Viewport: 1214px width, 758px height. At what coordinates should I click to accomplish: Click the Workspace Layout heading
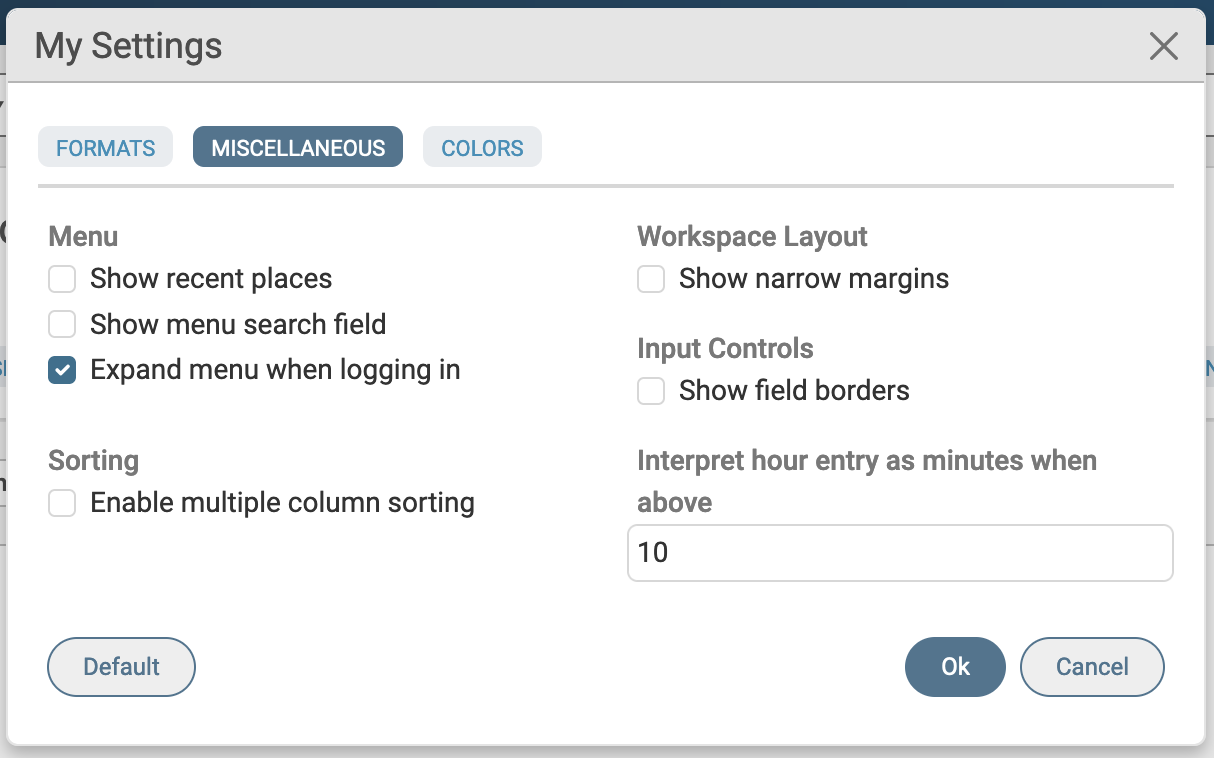[x=752, y=236]
